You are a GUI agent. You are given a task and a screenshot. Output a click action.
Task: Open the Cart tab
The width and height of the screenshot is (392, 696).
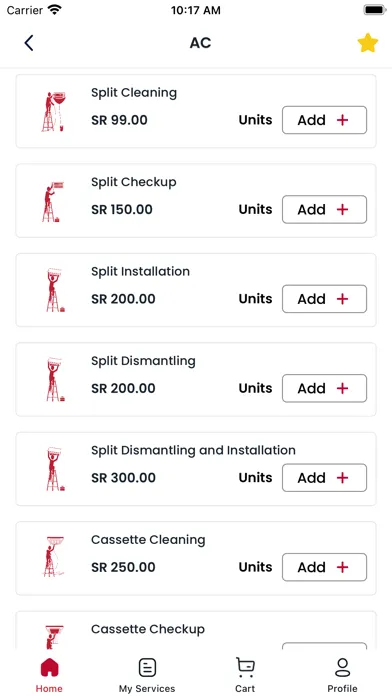click(x=245, y=675)
